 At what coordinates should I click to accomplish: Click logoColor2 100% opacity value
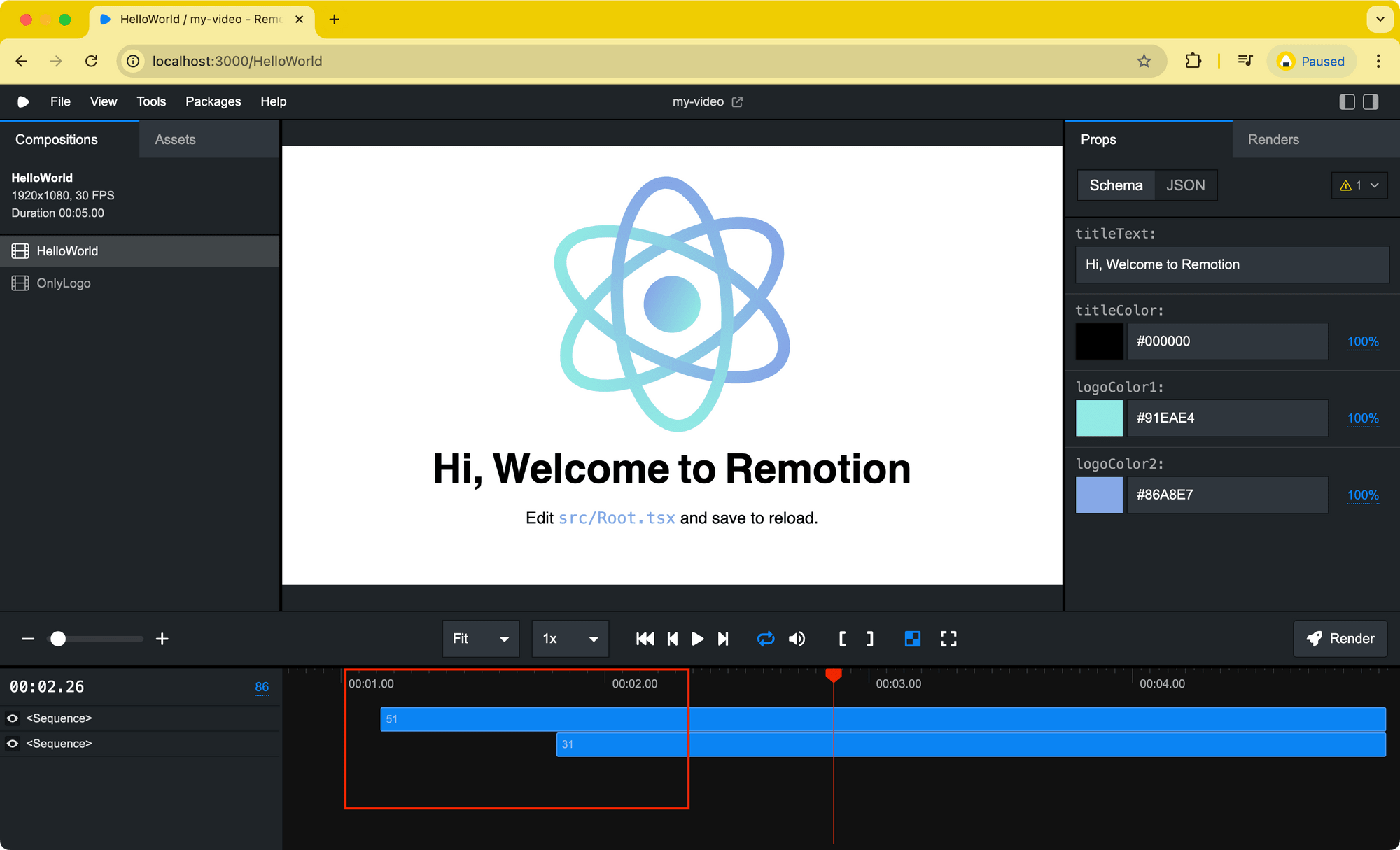1363,495
